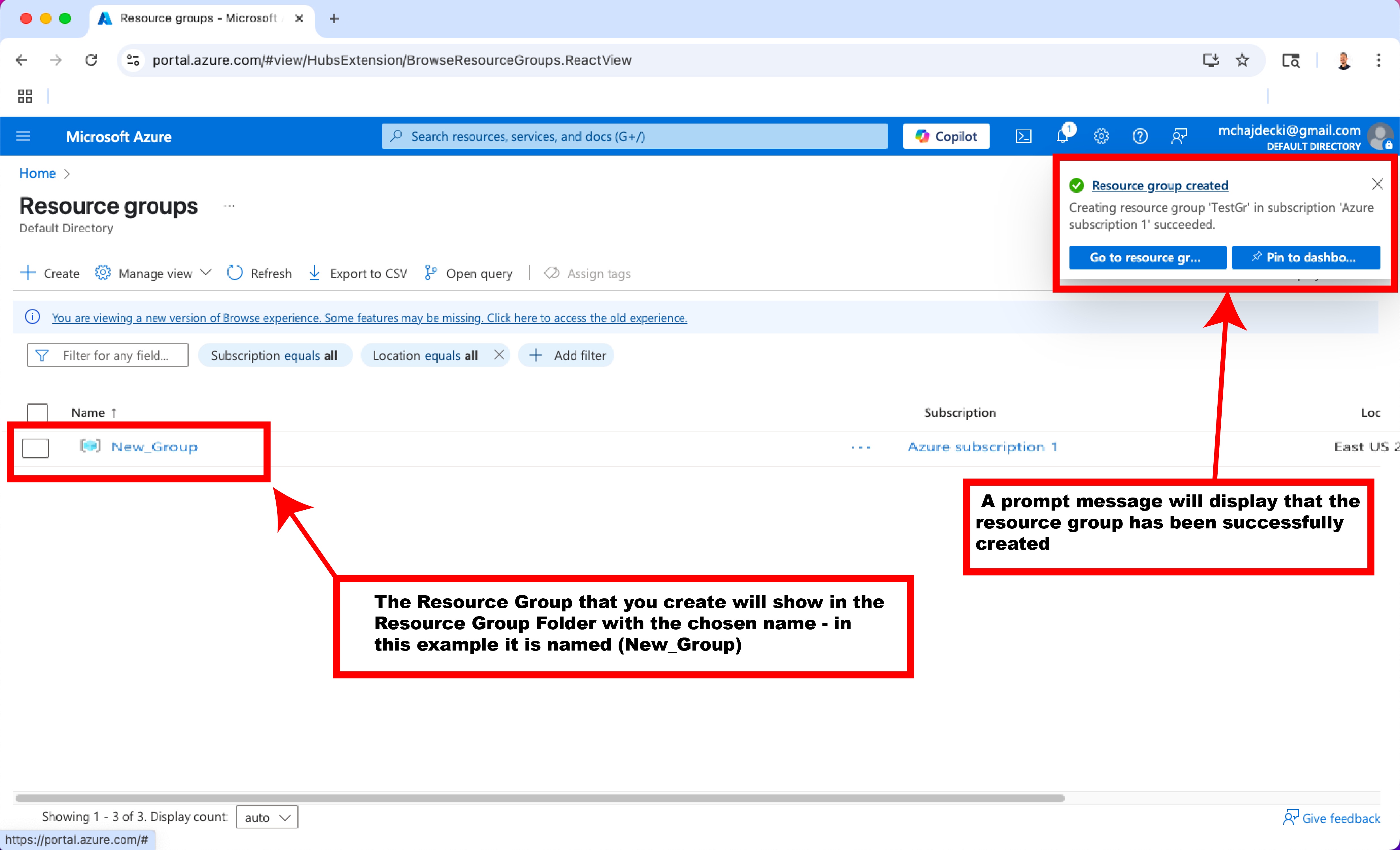
Task: Open the New_Group row context menu dots
Action: [x=861, y=447]
